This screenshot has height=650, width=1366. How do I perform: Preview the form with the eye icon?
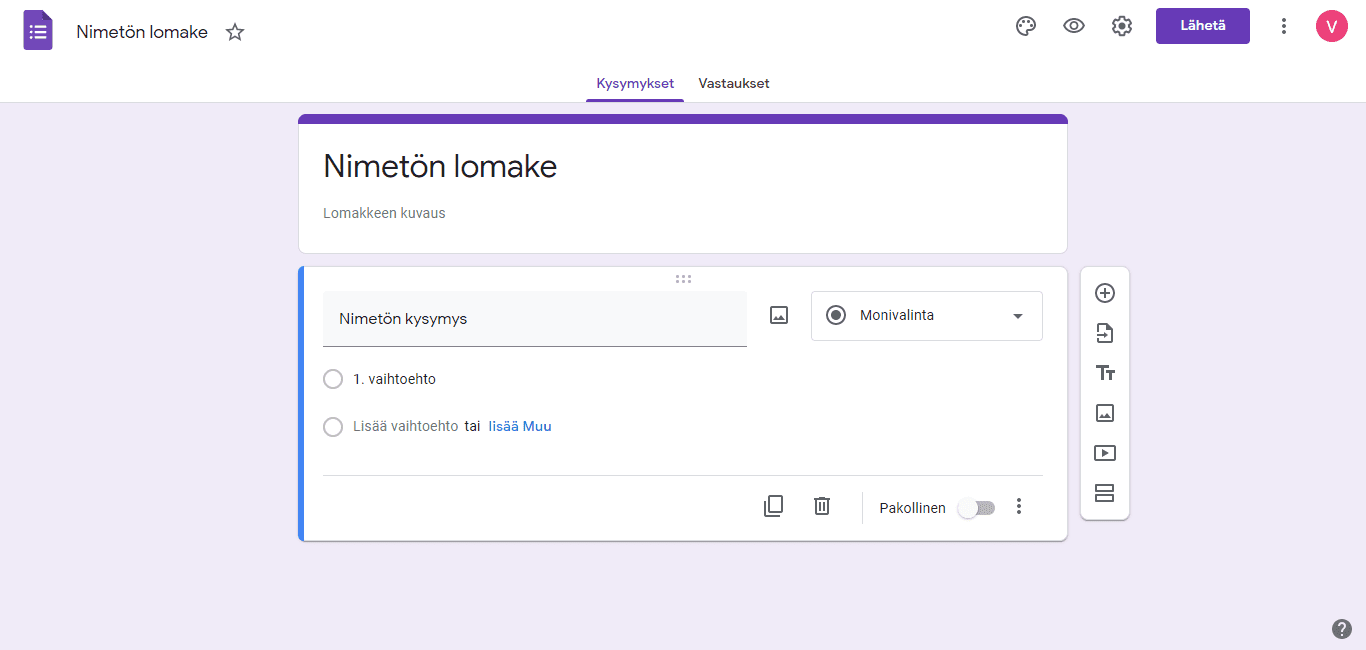pyautogui.click(x=1074, y=26)
